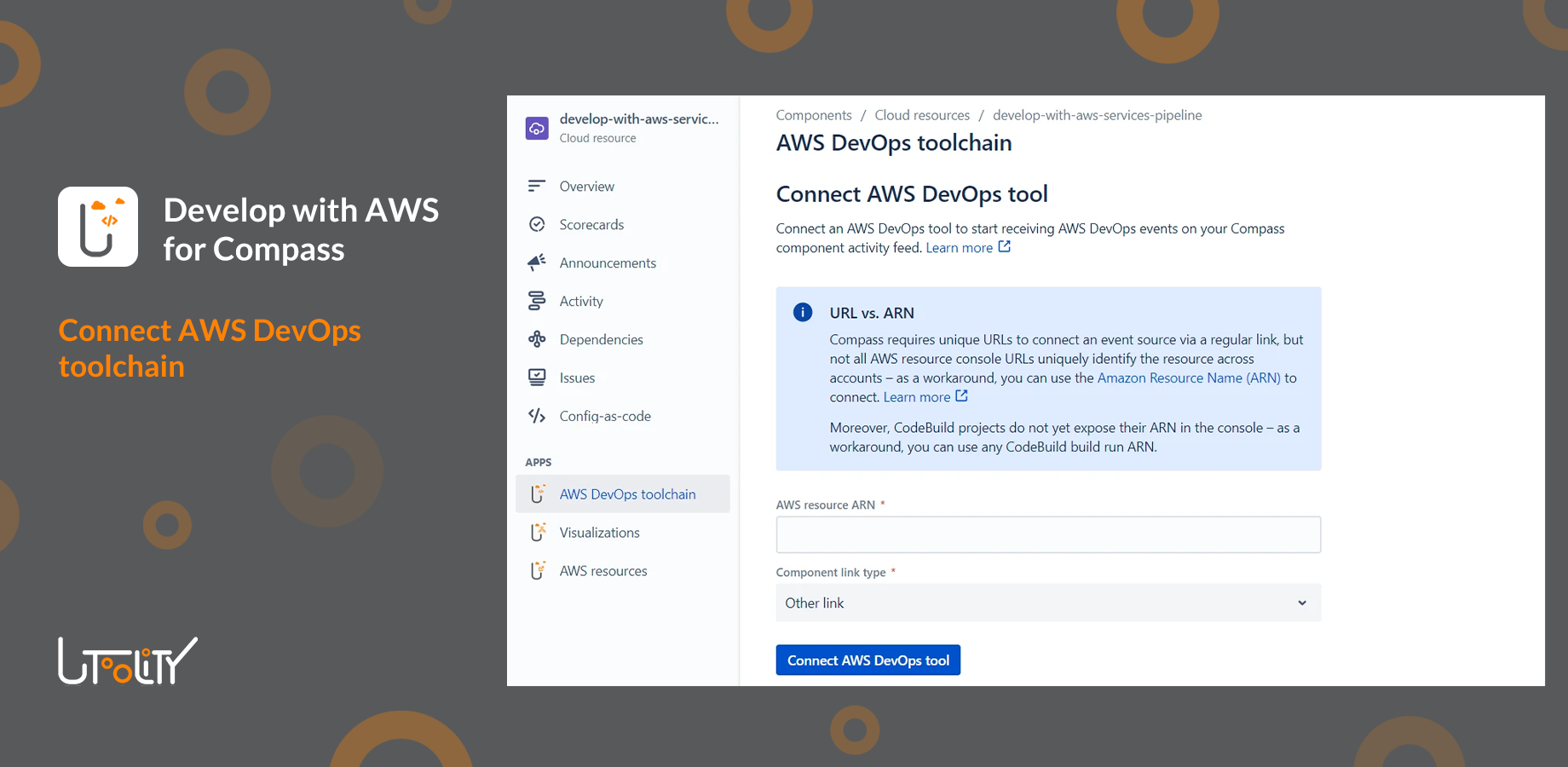Navigate to Components via the breadcrumb
This screenshot has width=1568, height=767.
pyautogui.click(x=813, y=115)
